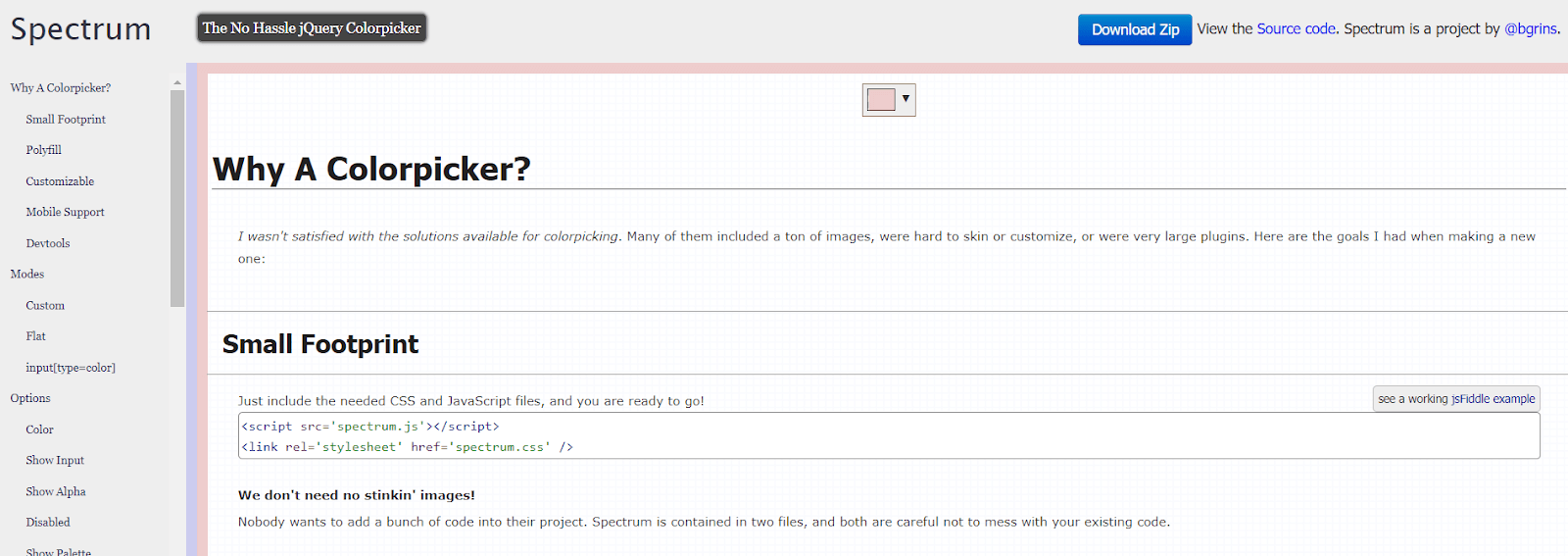This screenshot has height=556, width=1568.
Task: Open Show Input sidebar entry
Action: click(x=55, y=460)
